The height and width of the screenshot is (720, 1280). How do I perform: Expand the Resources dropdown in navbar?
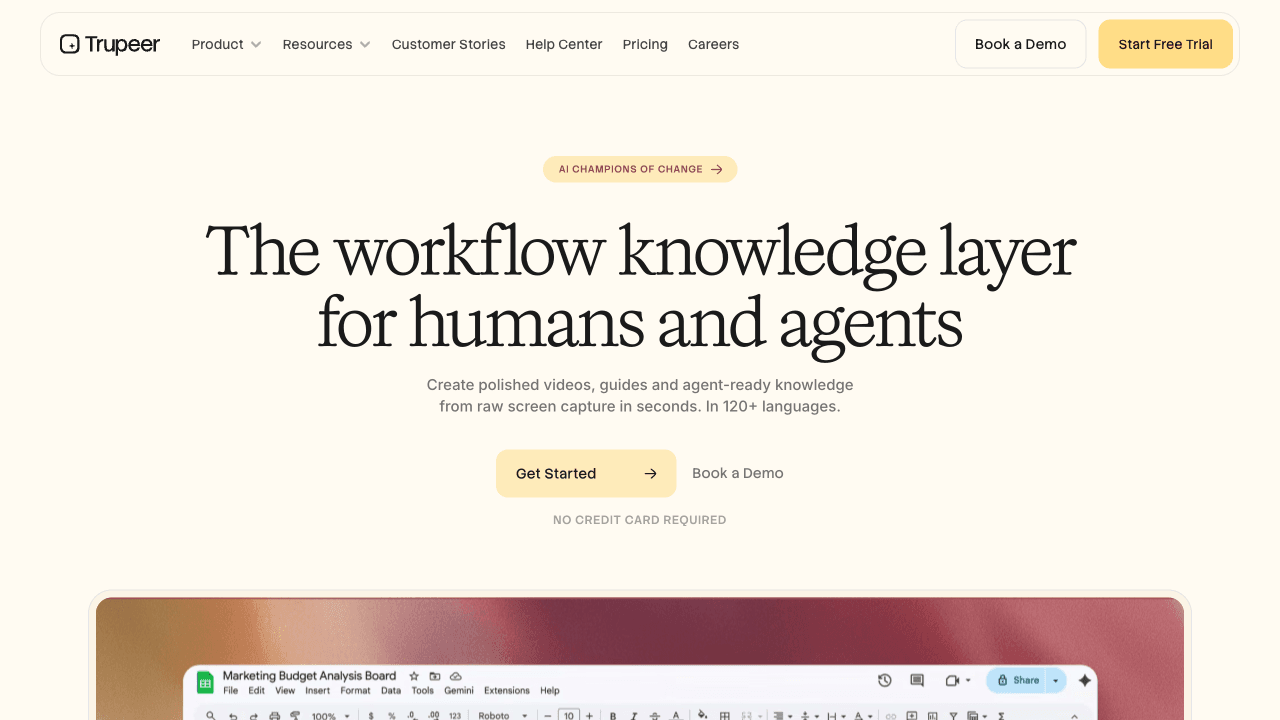point(327,44)
